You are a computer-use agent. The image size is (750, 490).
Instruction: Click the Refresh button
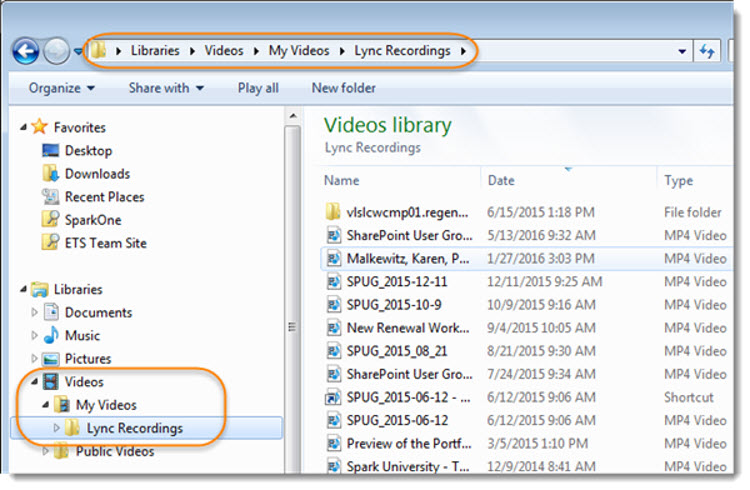pos(707,51)
